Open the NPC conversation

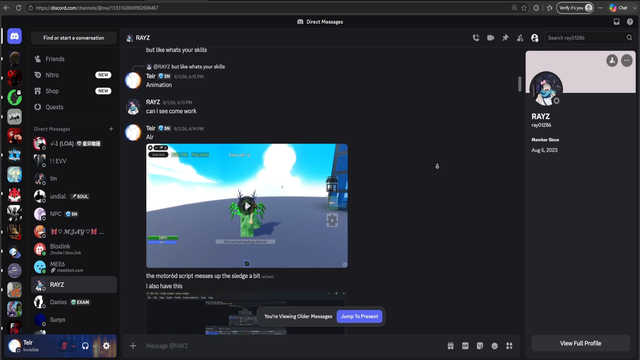(73, 214)
